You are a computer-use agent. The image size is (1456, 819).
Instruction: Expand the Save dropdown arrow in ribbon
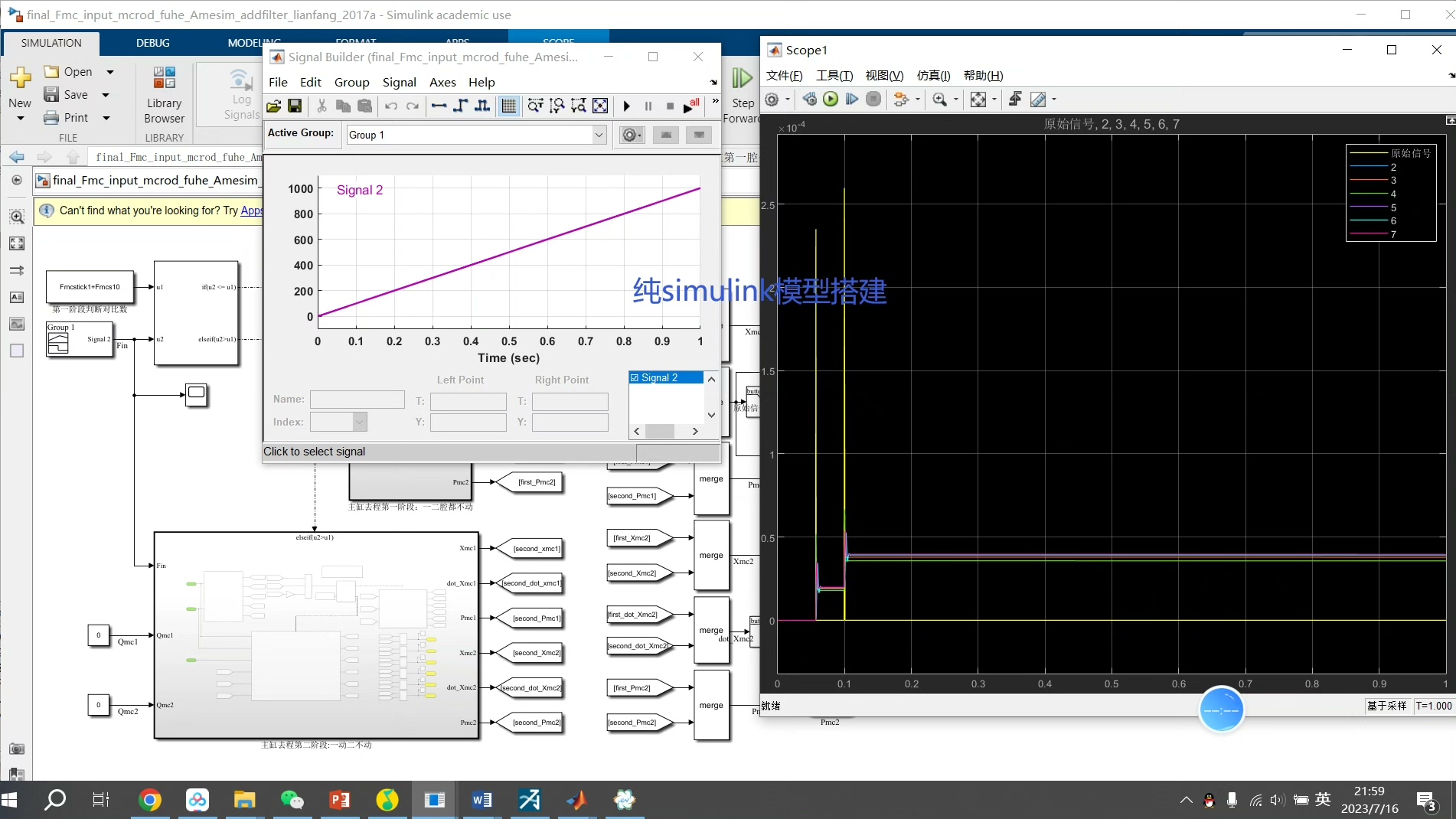tap(106, 95)
